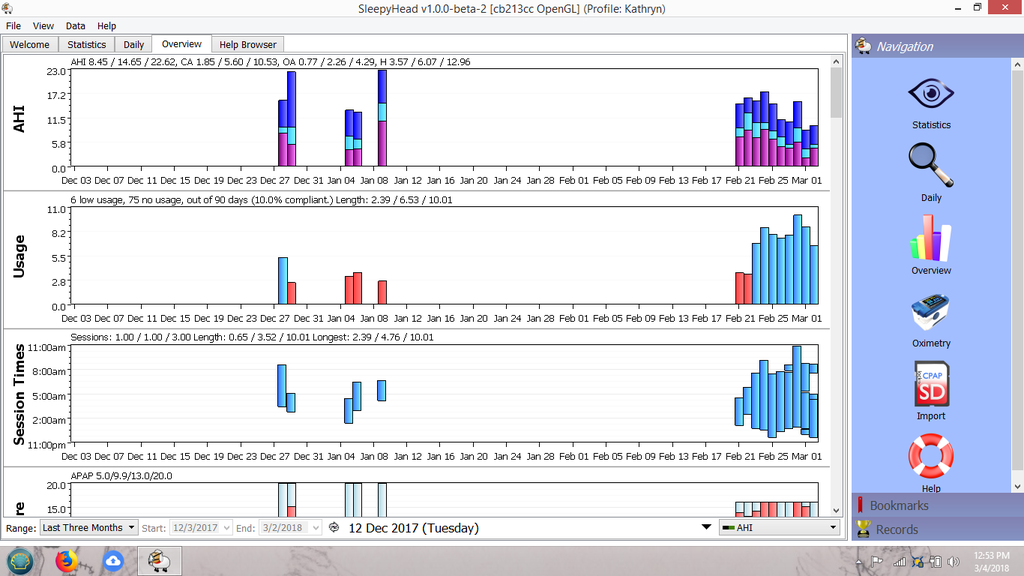Click the AHI summary text above the chart
1024x576 pixels.
[x=270, y=62]
